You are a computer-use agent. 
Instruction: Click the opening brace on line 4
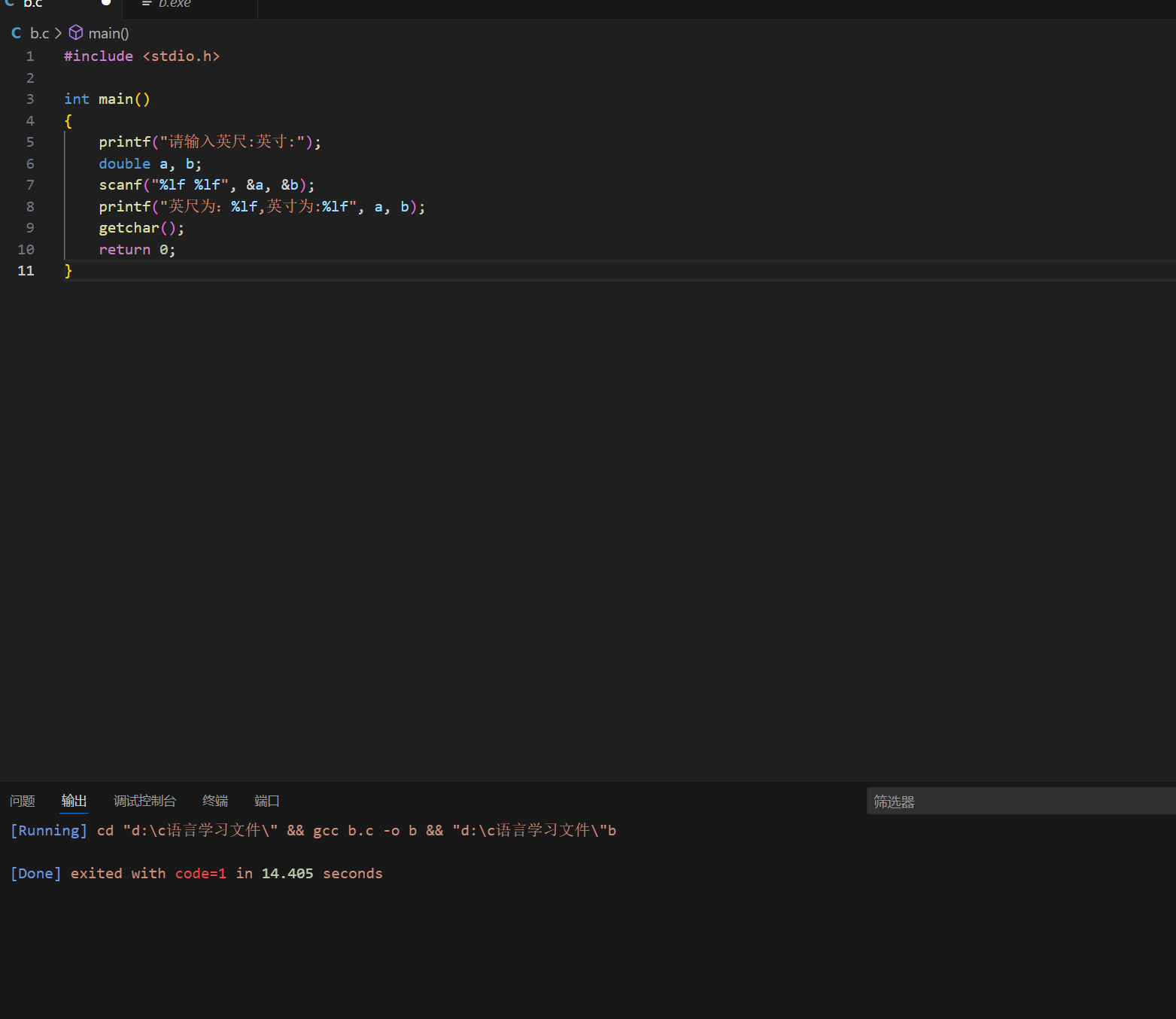(68, 121)
